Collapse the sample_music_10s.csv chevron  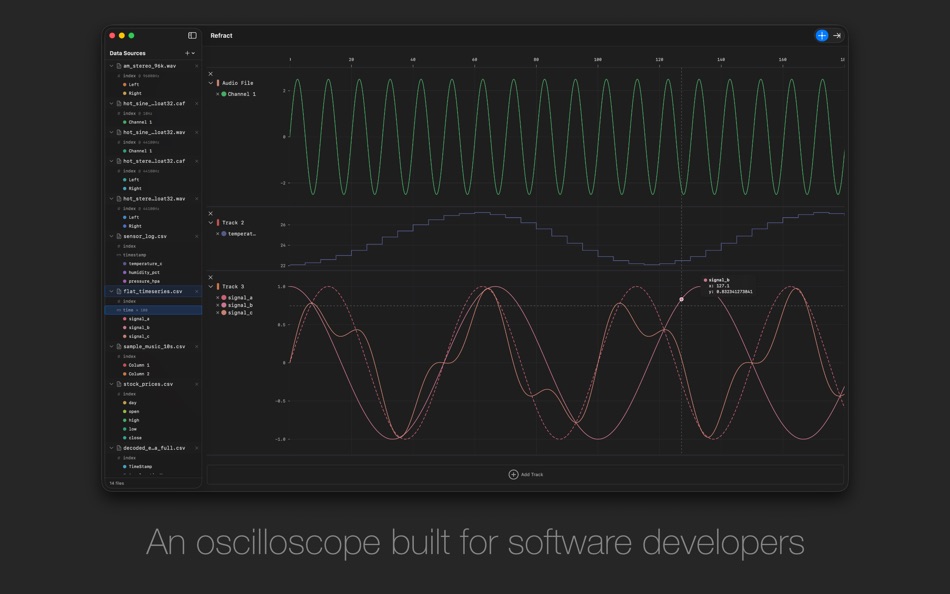(111, 347)
